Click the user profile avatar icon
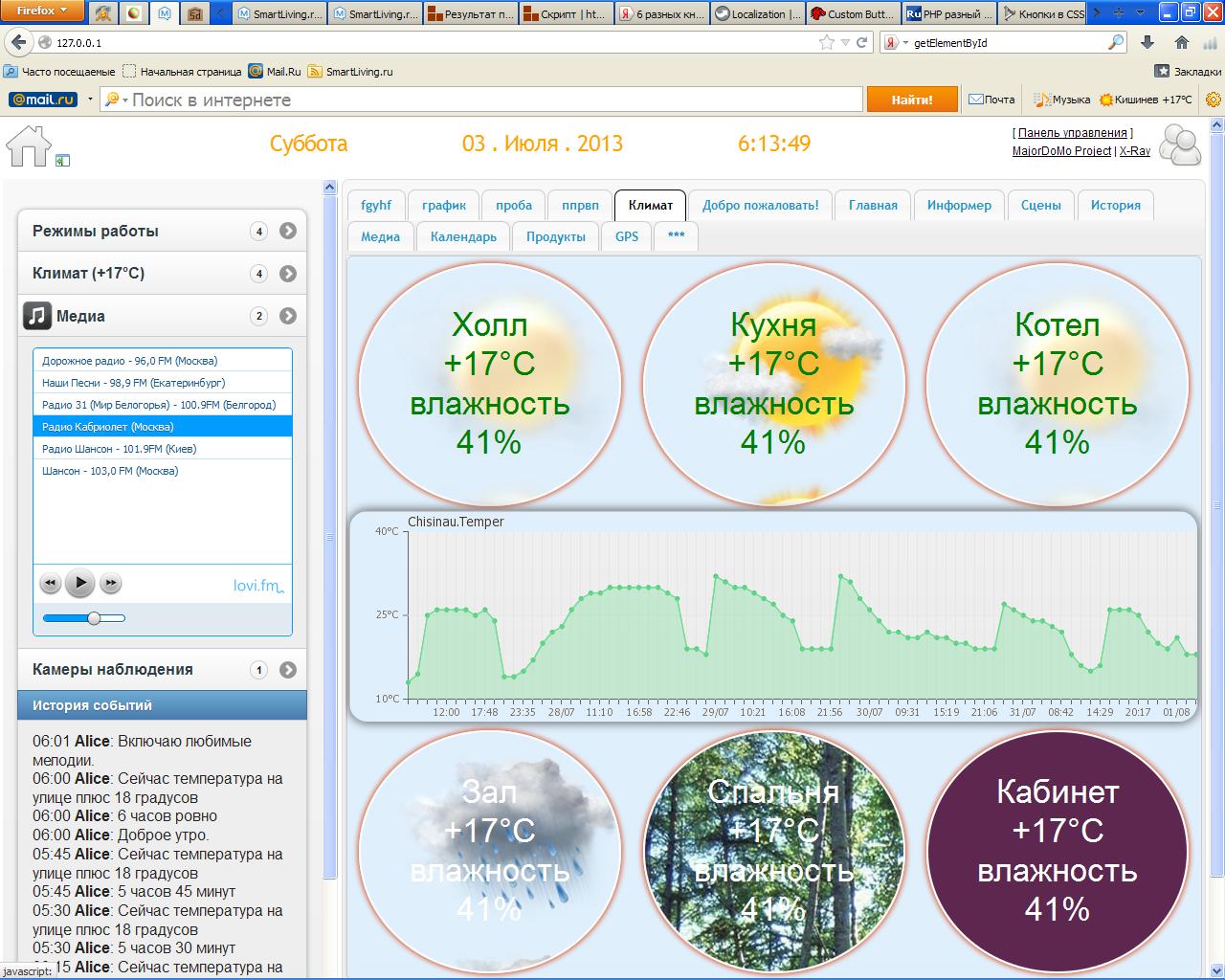 1179,145
